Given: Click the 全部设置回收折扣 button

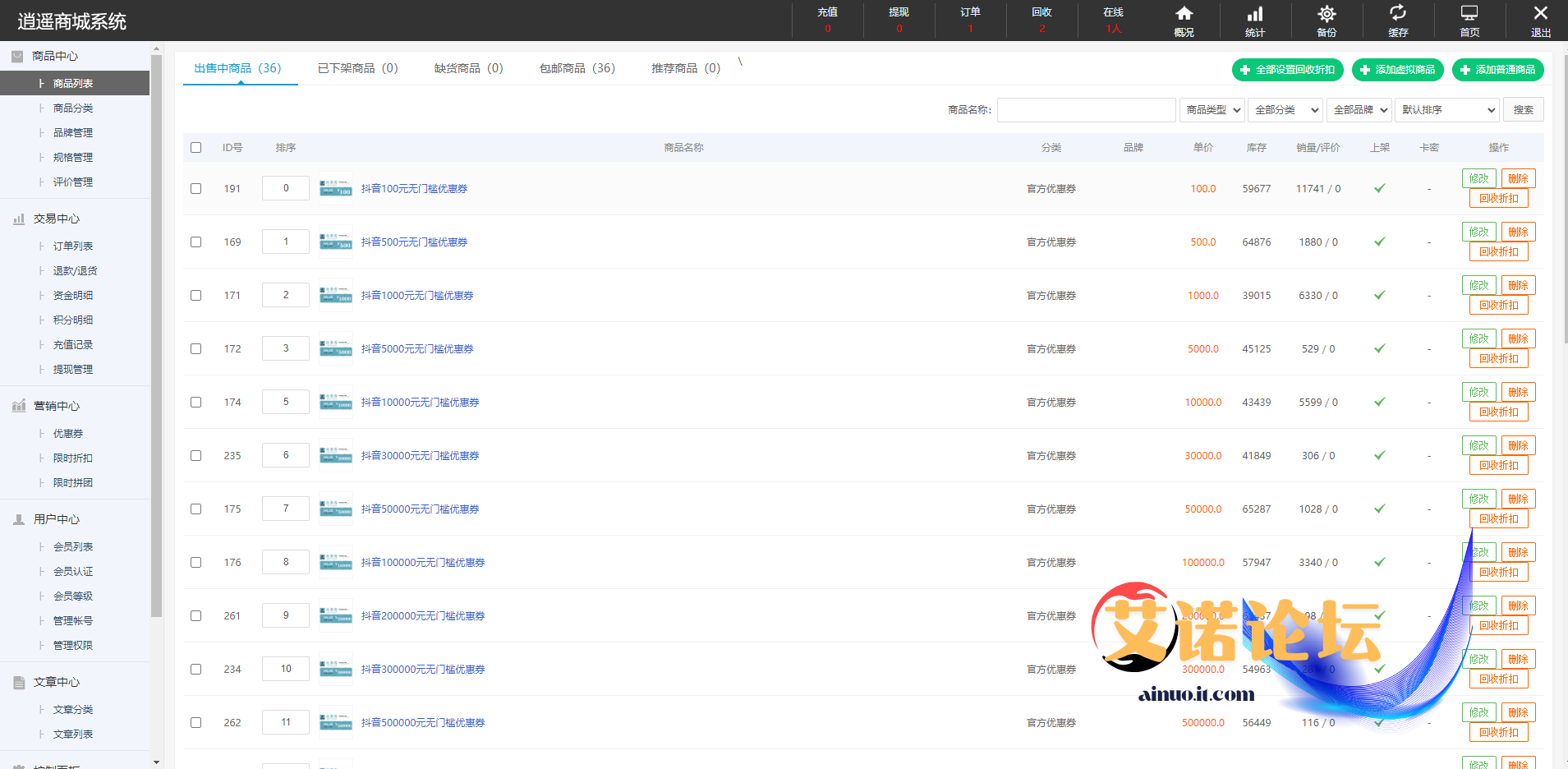Looking at the screenshot, I should click(1288, 70).
